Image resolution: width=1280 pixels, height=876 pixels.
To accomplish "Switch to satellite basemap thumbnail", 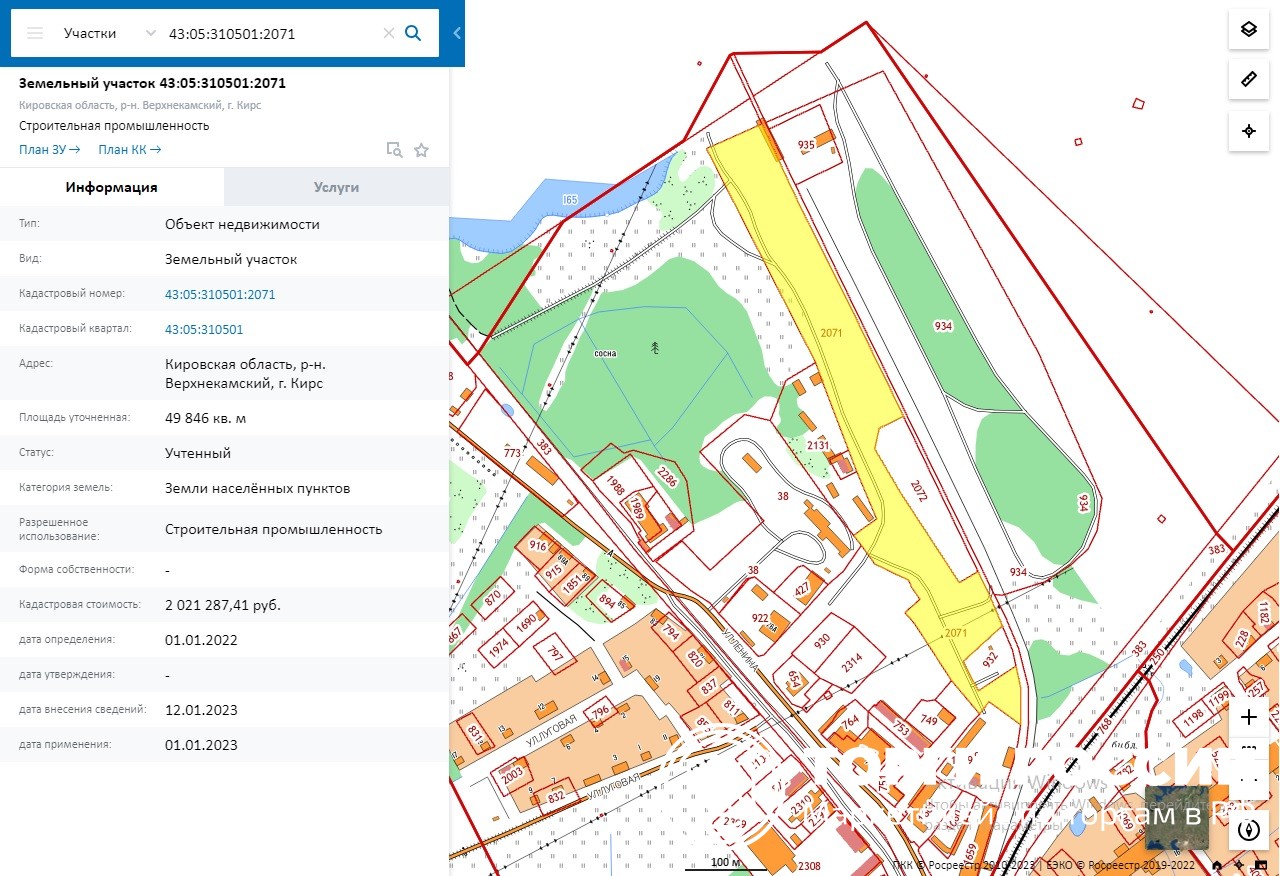I will tap(1176, 817).
